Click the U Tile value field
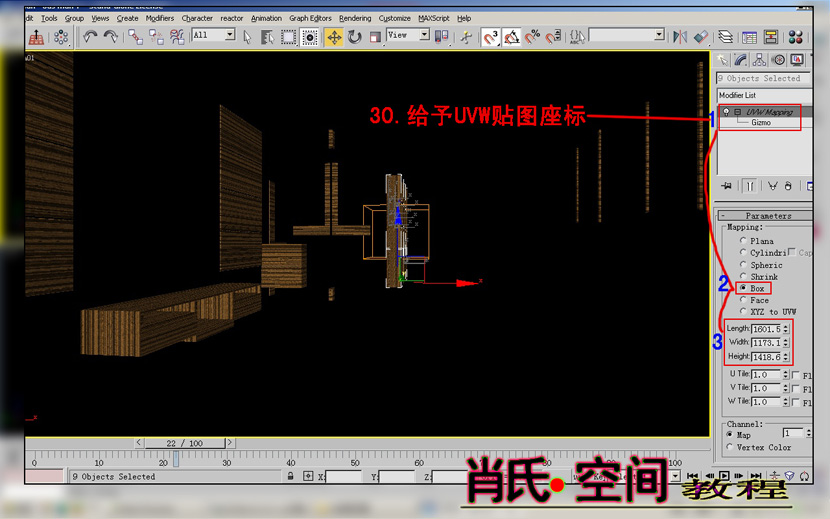Viewport: 830px width, 519px height. (x=766, y=375)
